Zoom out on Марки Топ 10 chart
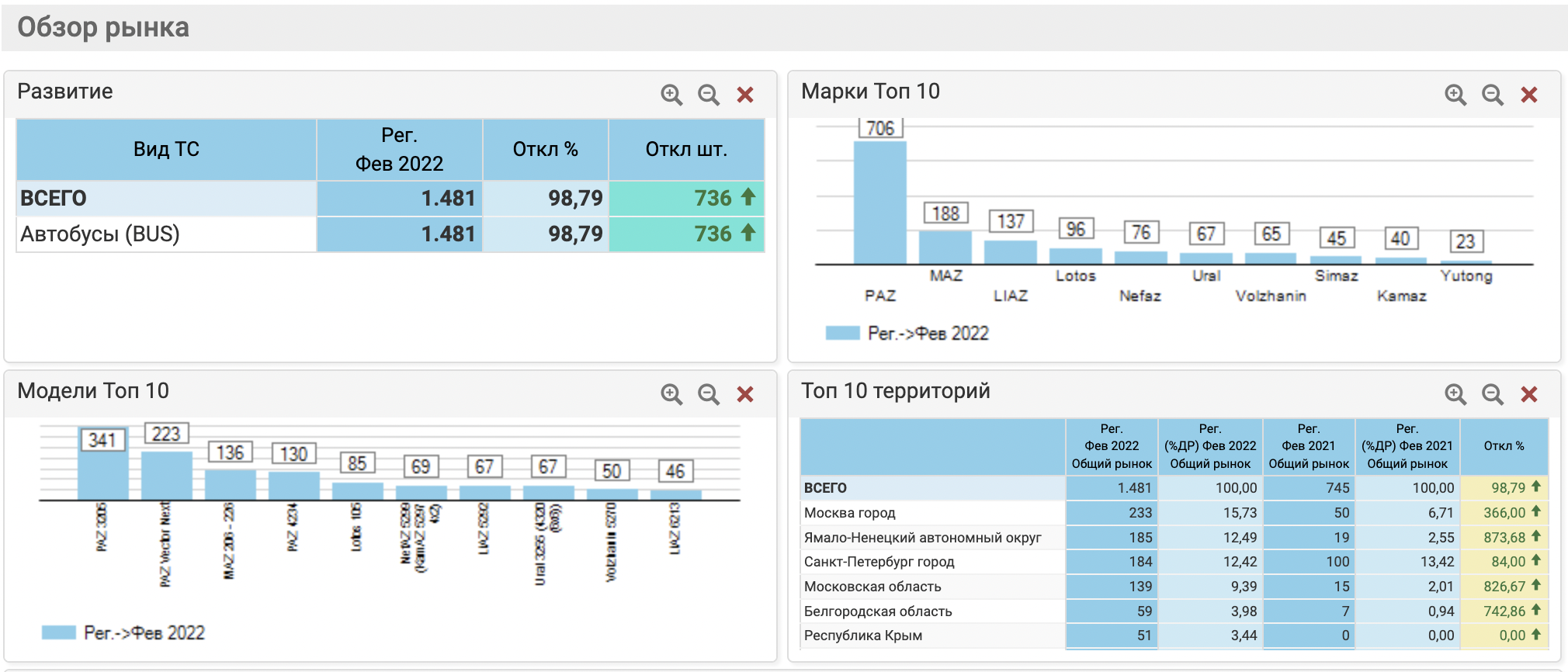Screen dimensions: 1568x672 click(1492, 95)
